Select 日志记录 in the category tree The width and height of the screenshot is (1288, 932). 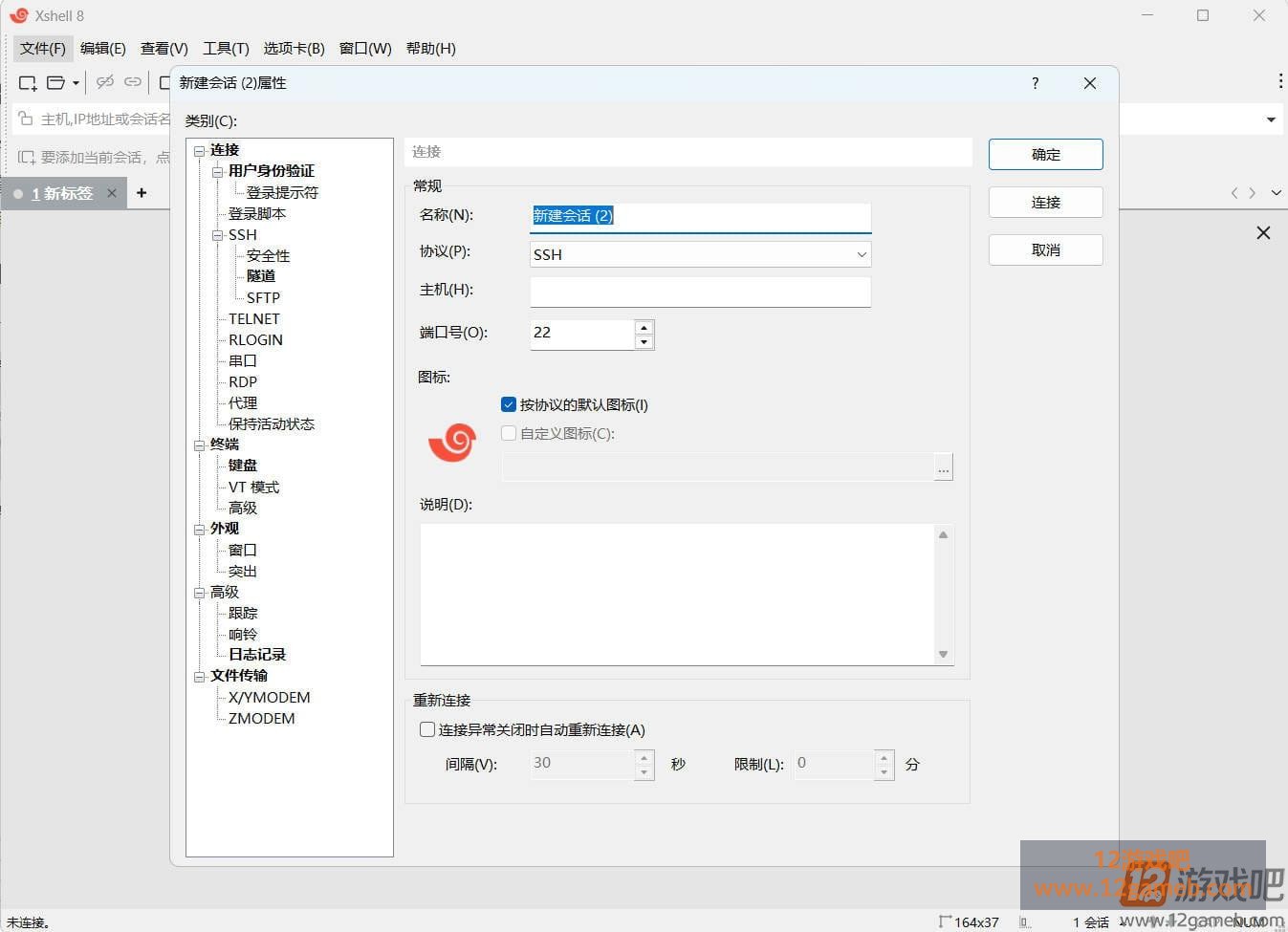point(257,655)
